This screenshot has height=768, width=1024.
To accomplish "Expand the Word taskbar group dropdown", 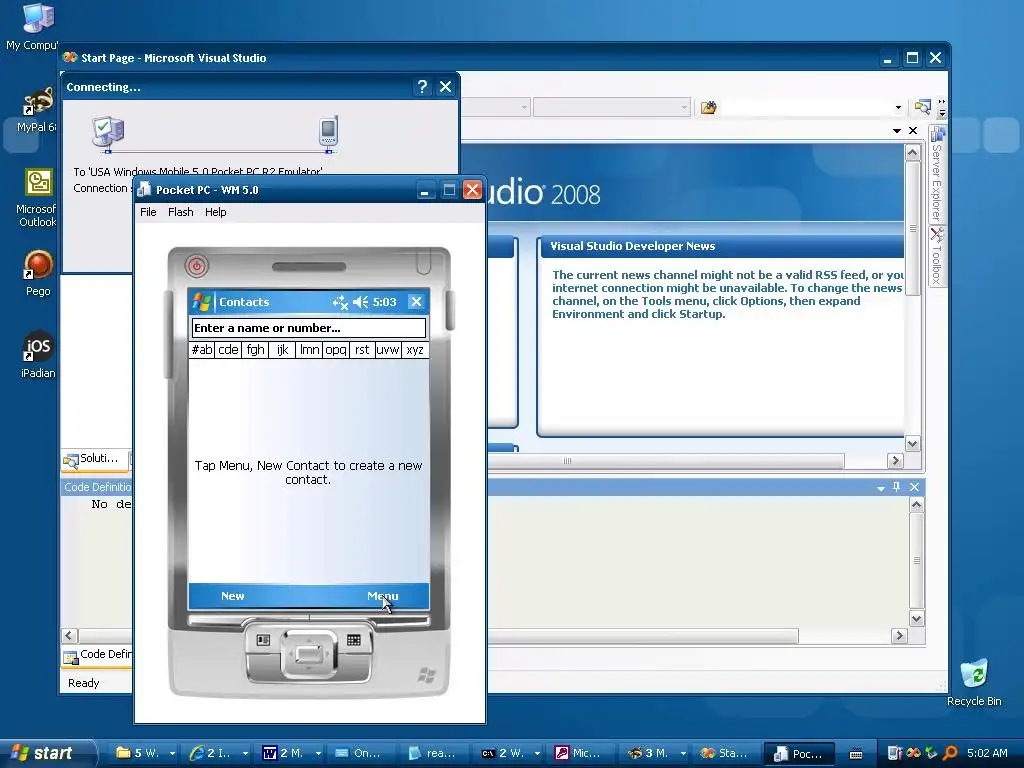I will pos(318,754).
